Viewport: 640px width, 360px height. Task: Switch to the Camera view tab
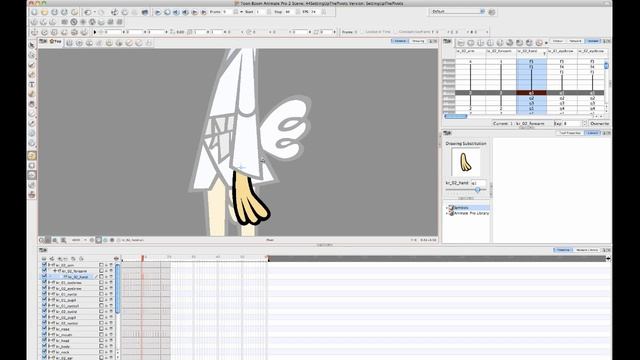pyautogui.click(x=400, y=41)
